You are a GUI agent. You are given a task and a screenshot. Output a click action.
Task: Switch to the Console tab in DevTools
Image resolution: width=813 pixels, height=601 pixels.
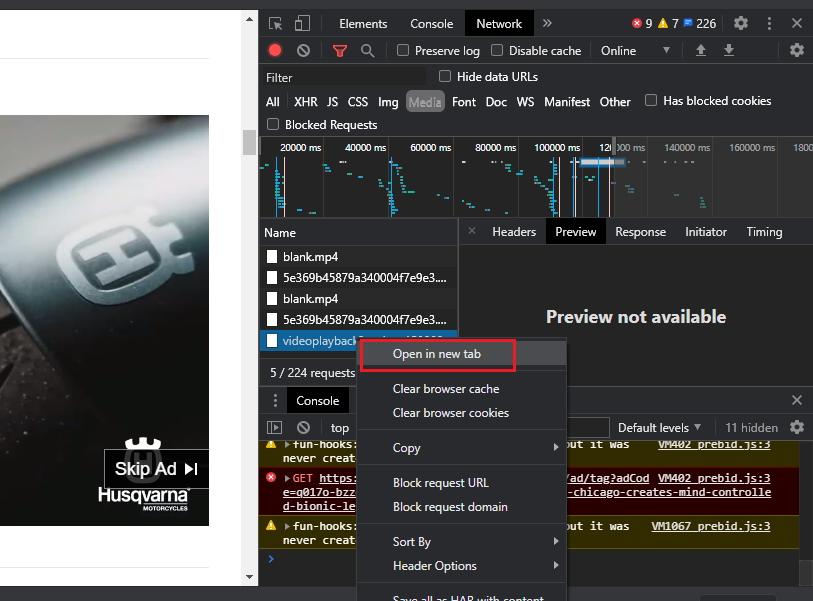431,24
